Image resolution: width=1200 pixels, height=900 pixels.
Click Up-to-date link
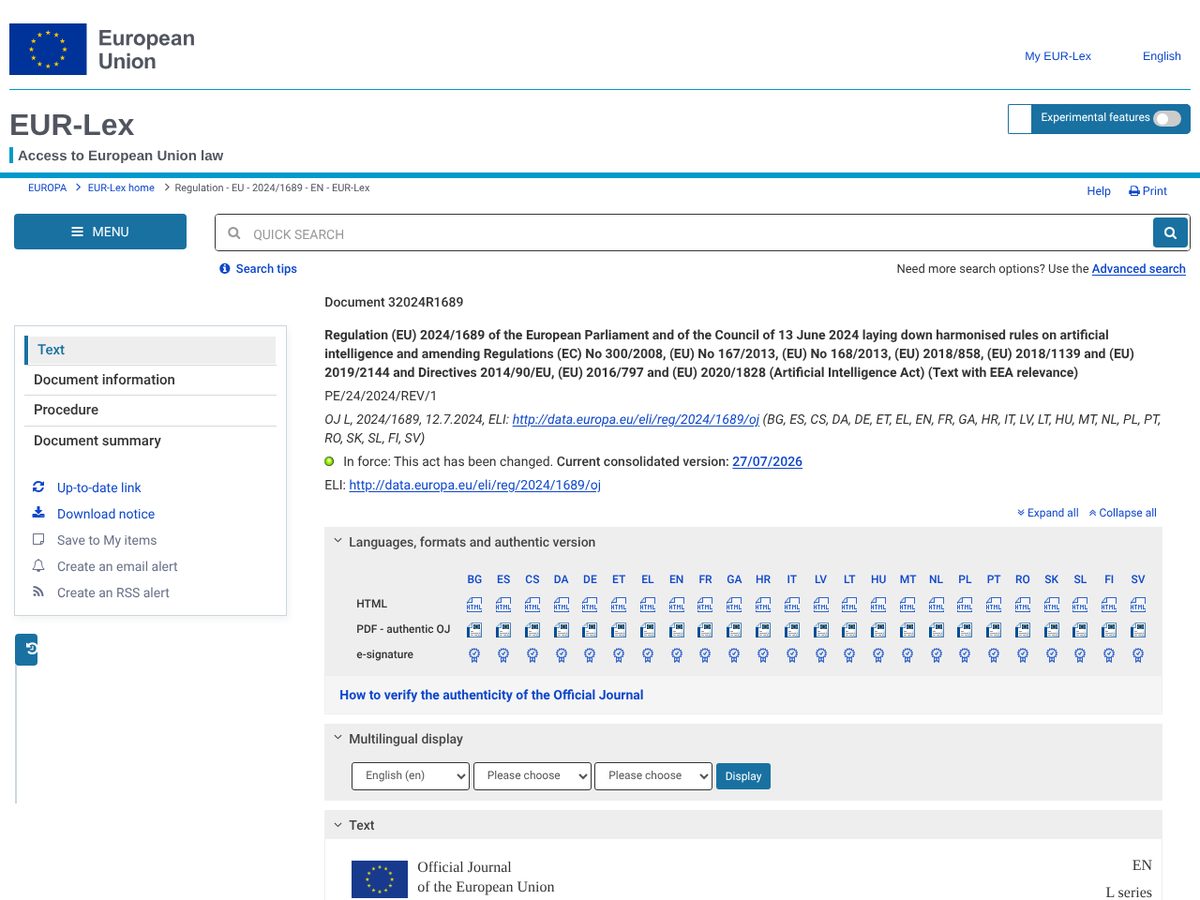pyautogui.click(x=98, y=488)
